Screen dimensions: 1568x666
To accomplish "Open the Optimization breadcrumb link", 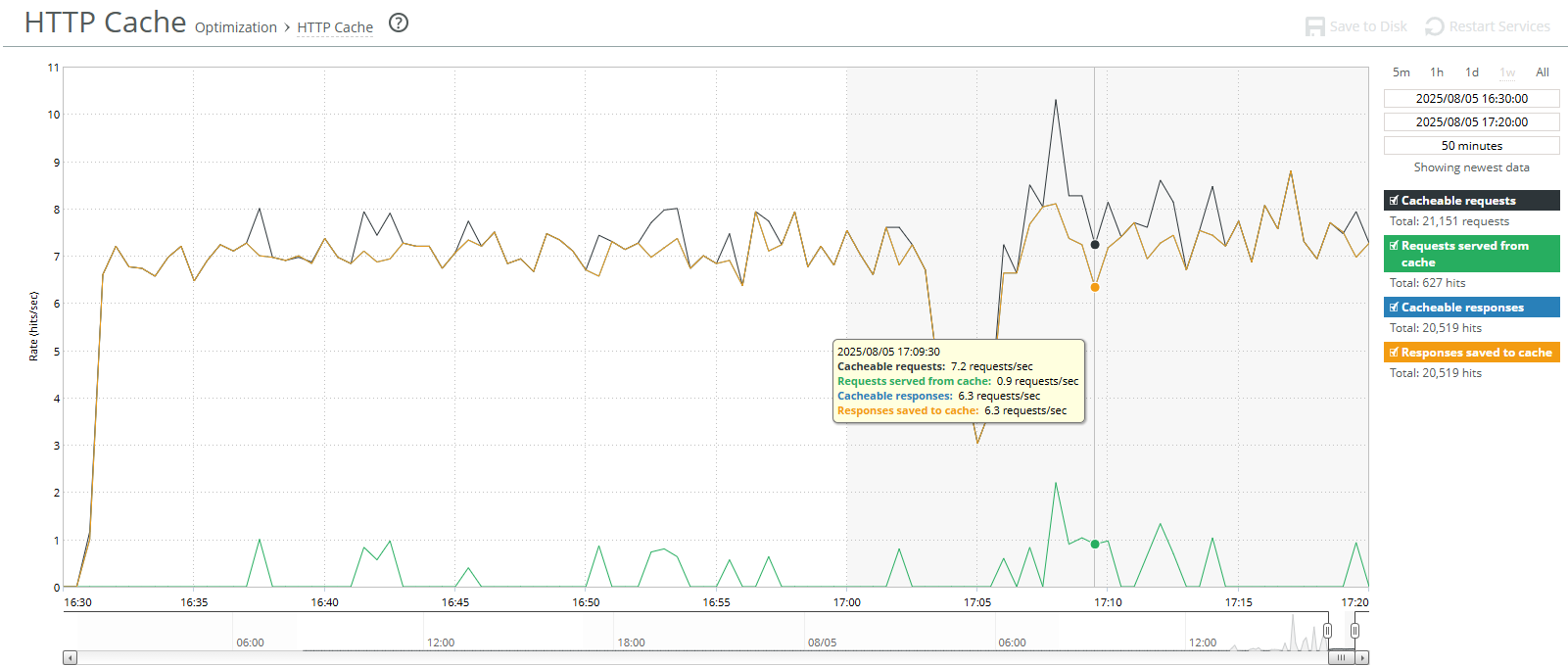I will coord(236,27).
